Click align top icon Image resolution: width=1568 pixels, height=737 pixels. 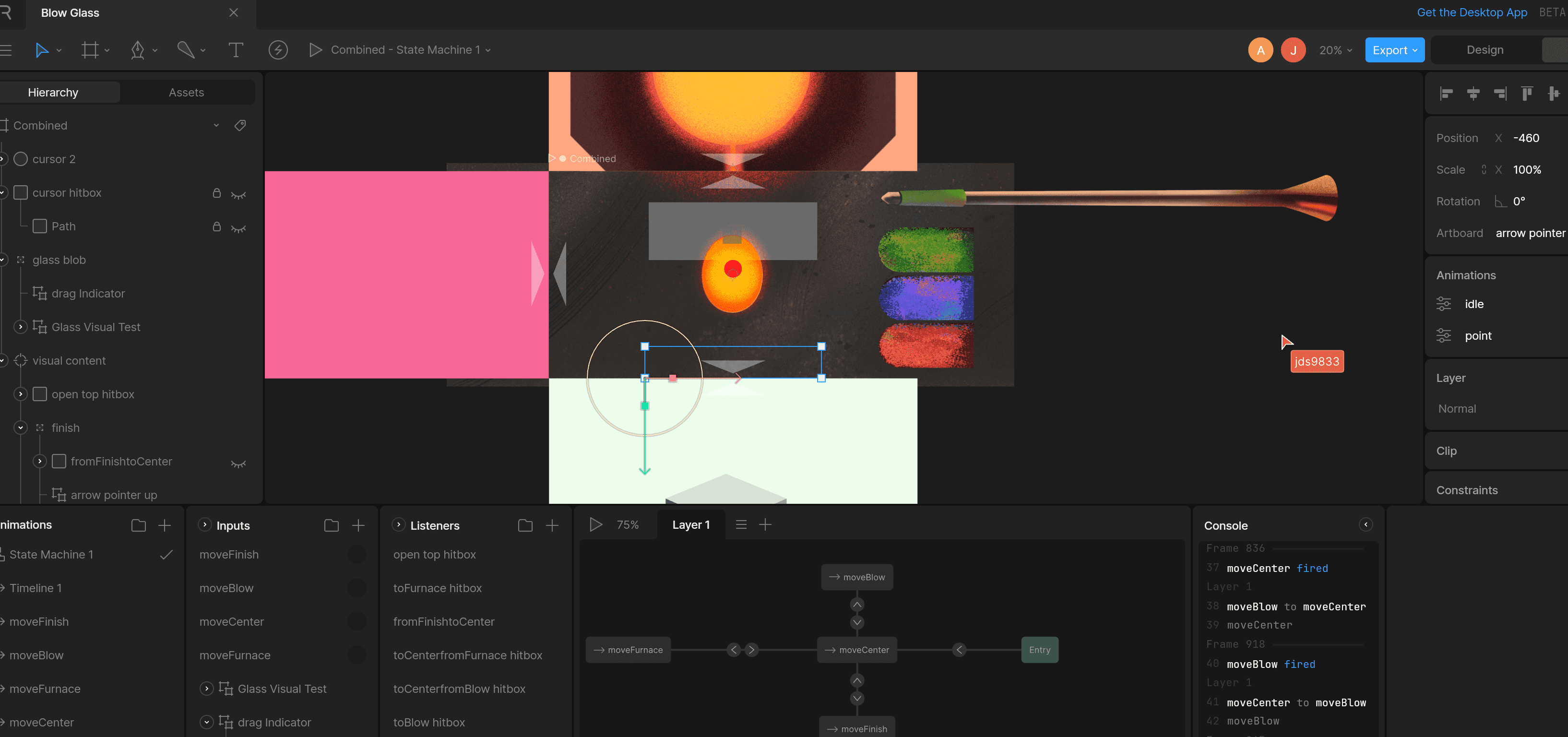(1527, 93)
